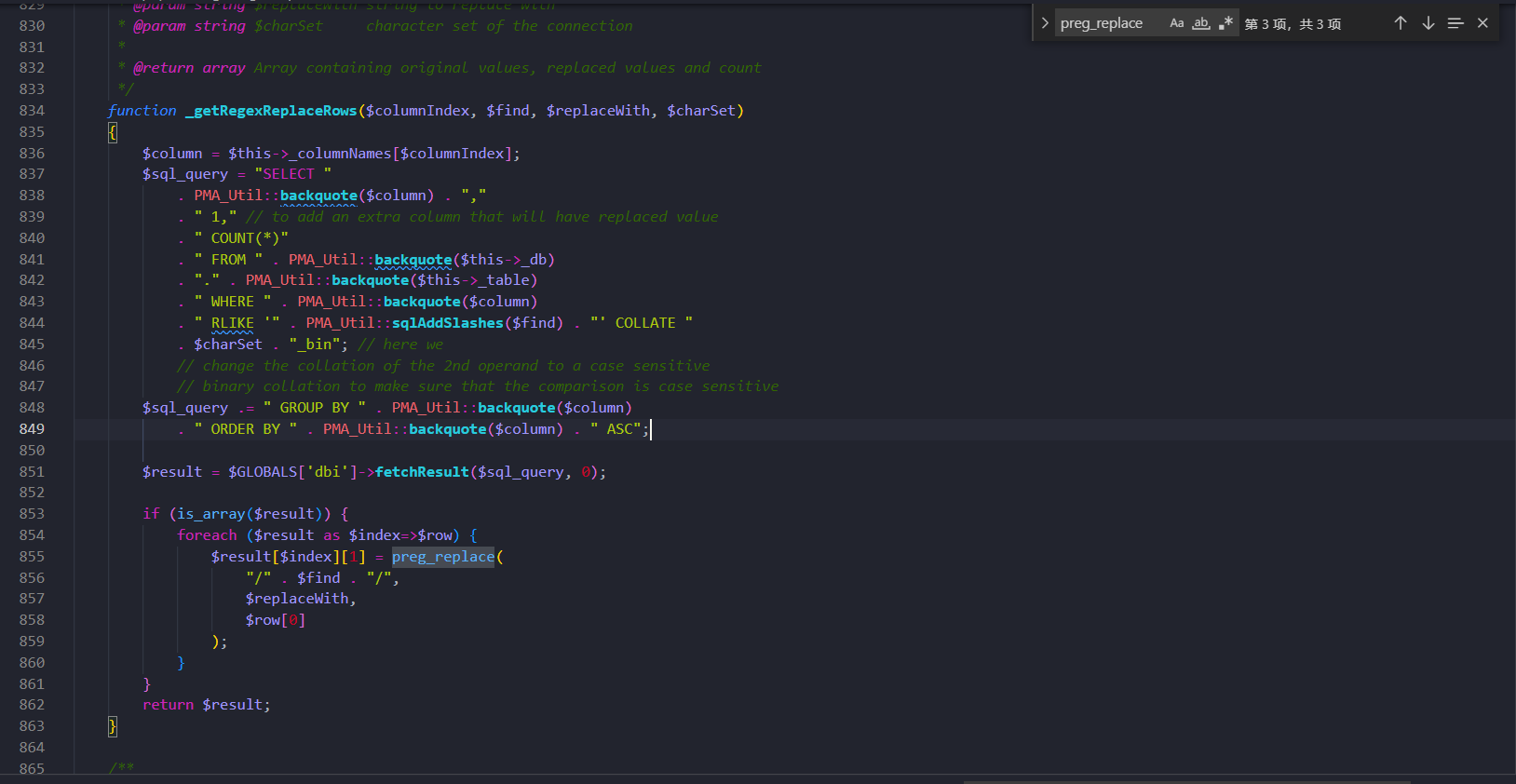Click backquote call on line 838
The image size is (1516, 784).
click(318, 196)
